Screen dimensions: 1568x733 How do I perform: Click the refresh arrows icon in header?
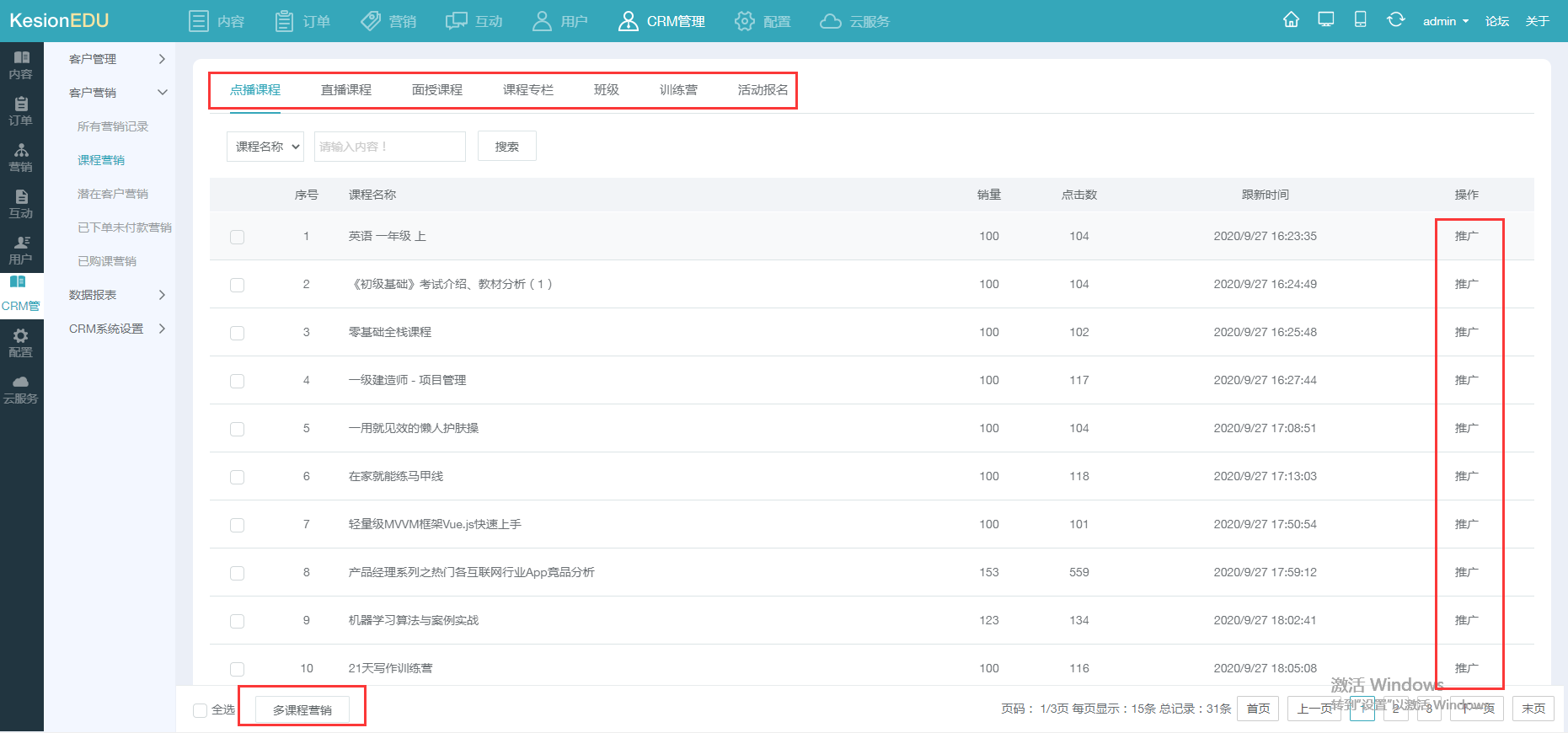click(1395, 19)
